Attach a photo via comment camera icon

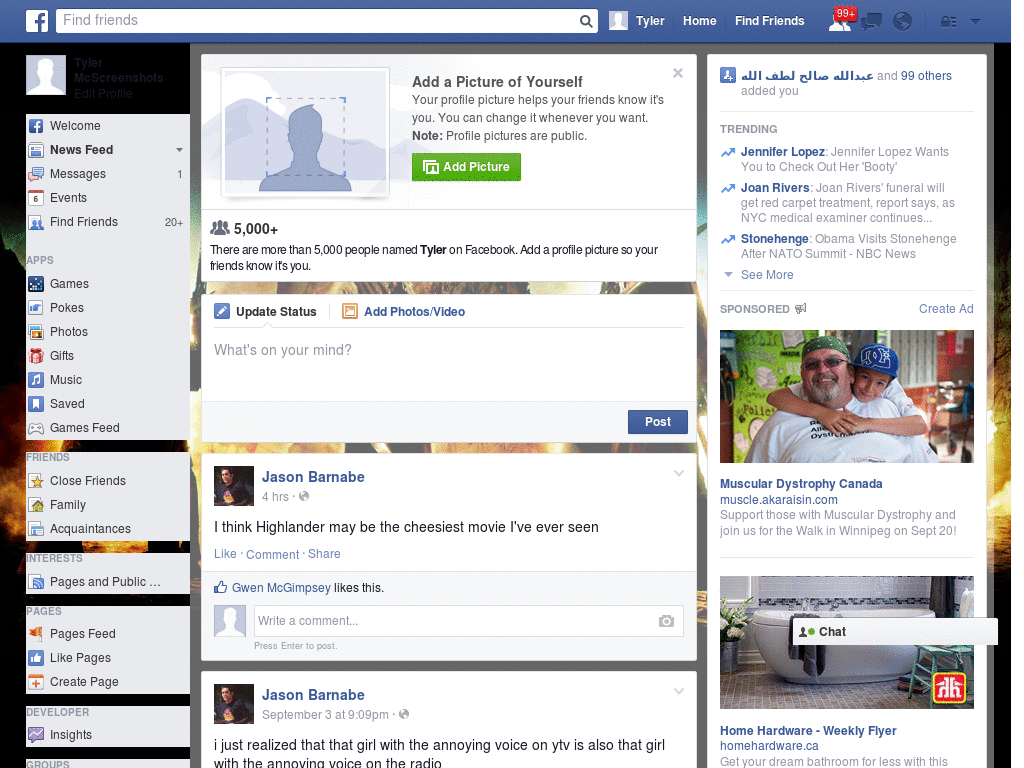tap(666, 621)
